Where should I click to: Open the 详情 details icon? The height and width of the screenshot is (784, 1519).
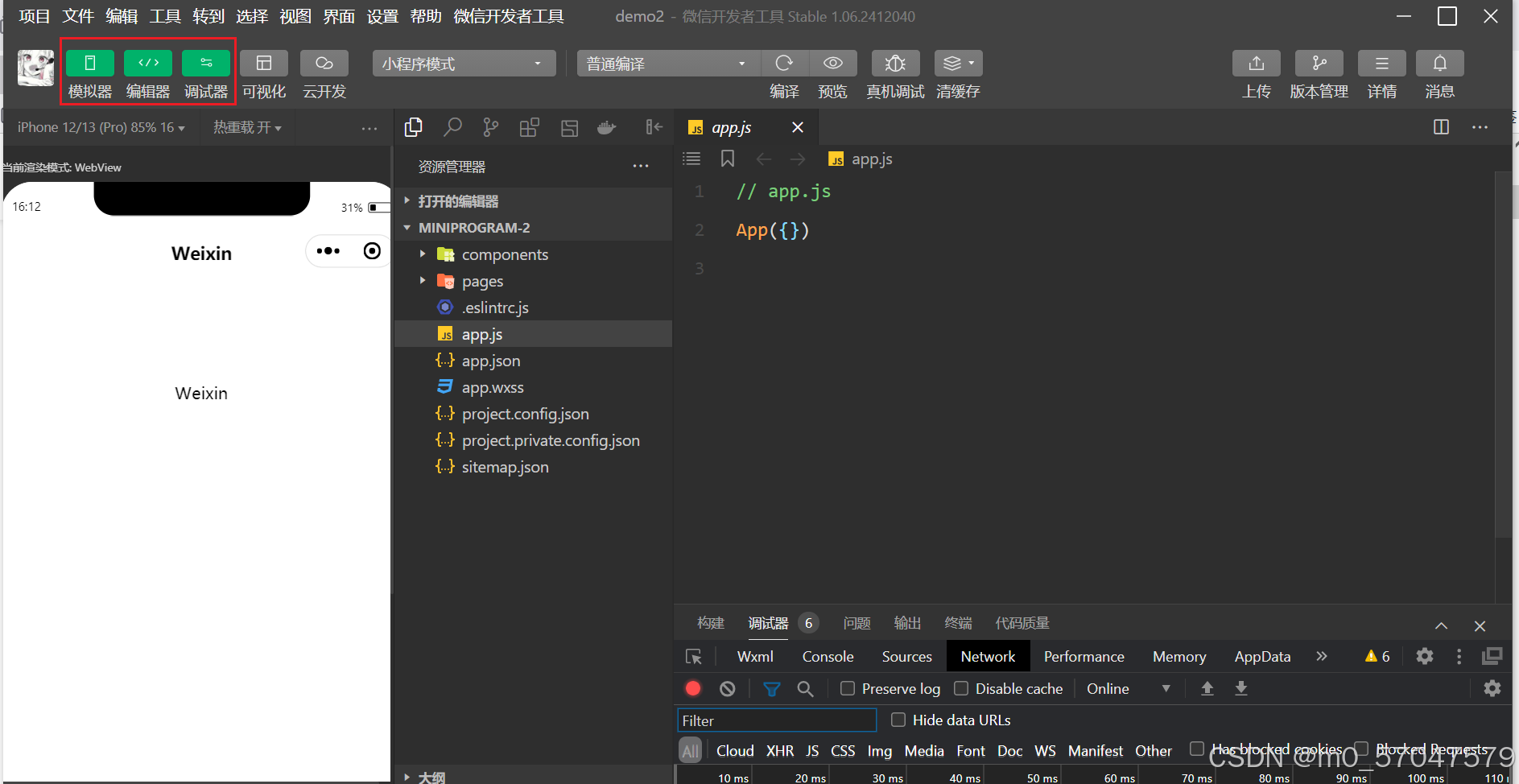tap(1382, 63)
